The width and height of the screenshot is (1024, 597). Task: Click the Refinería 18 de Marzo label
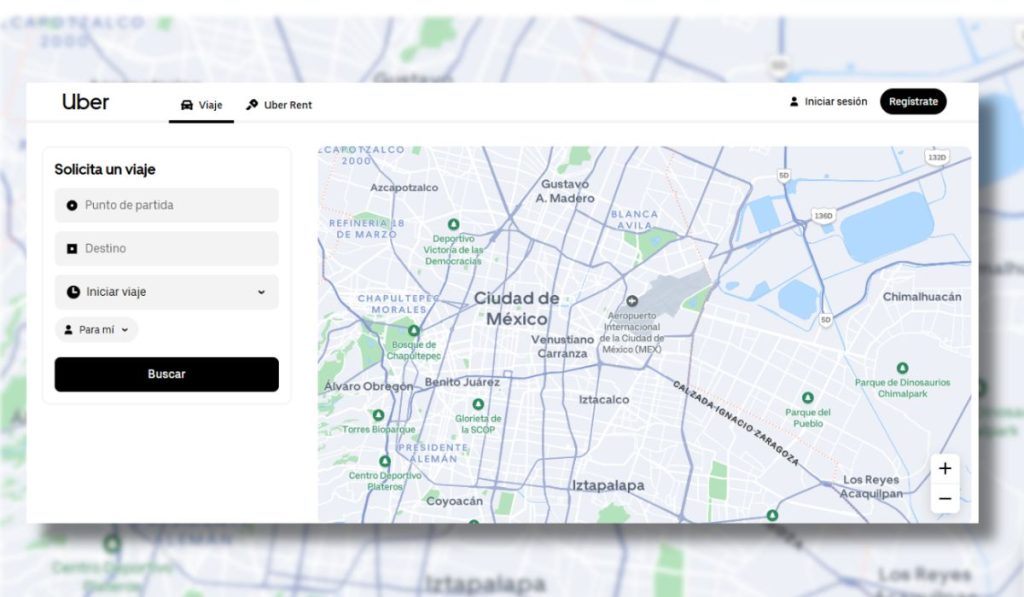366,229
